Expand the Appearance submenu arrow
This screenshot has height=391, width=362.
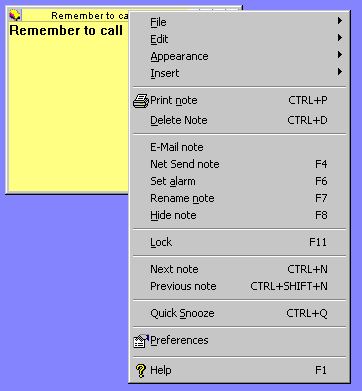tap(340, 55)
